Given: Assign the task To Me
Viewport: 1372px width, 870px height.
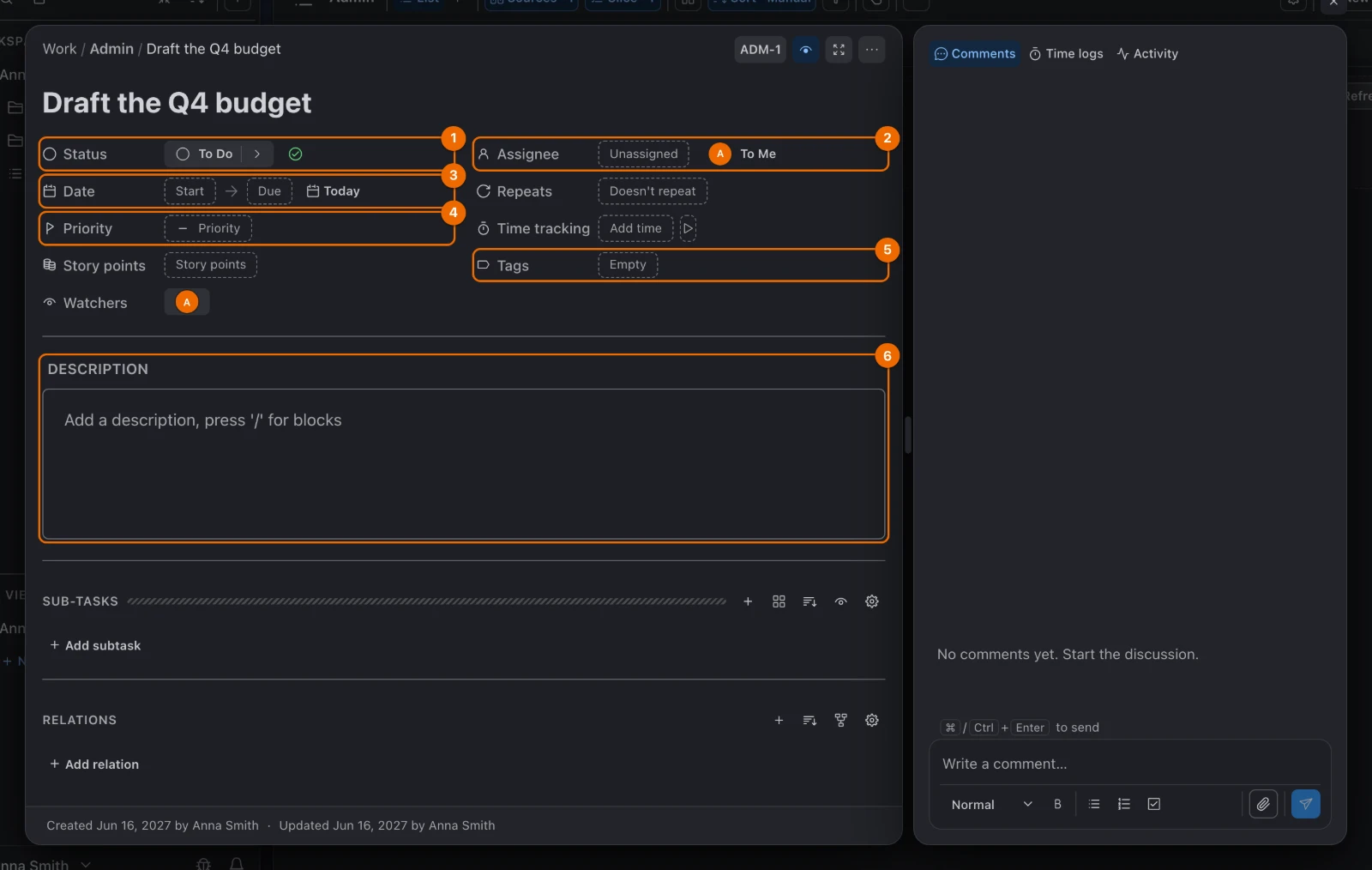Looking at the screenshot, I should [744, 154].
